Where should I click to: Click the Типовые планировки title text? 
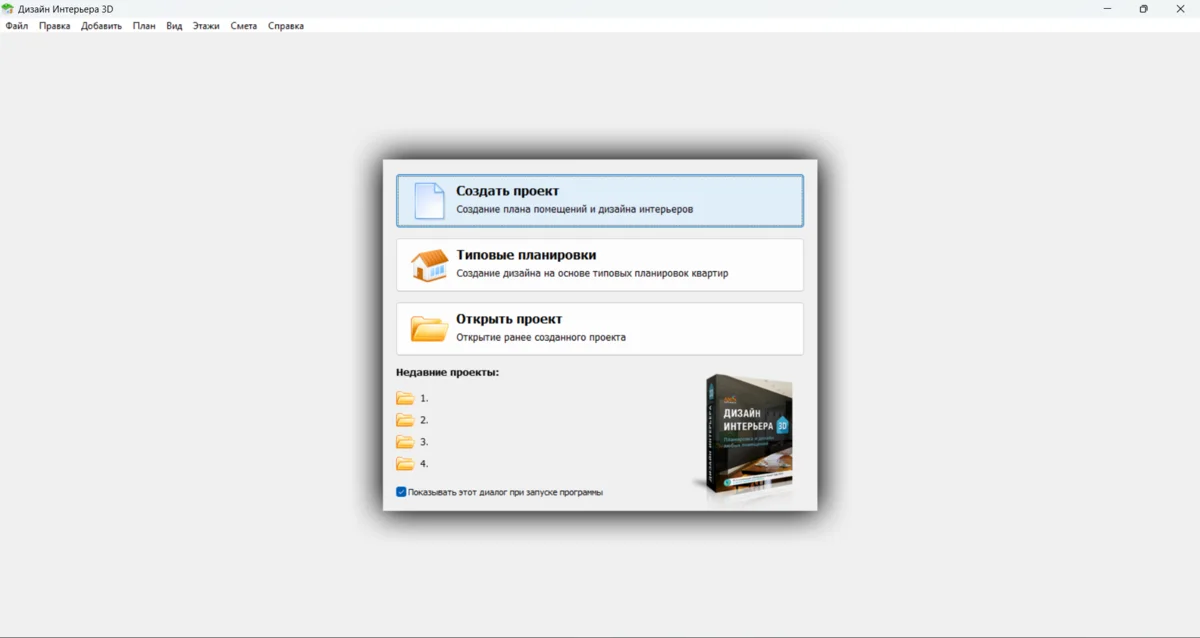click(526, 255)
